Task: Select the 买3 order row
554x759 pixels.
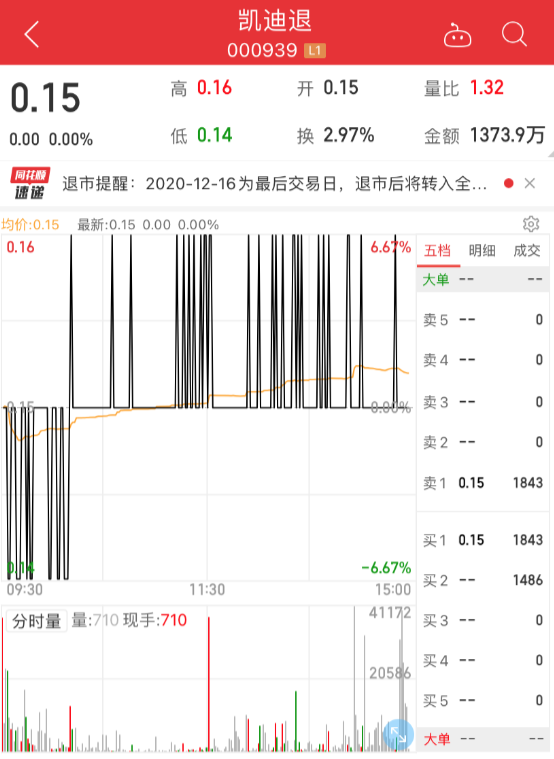Action: (x=483, y=620)
